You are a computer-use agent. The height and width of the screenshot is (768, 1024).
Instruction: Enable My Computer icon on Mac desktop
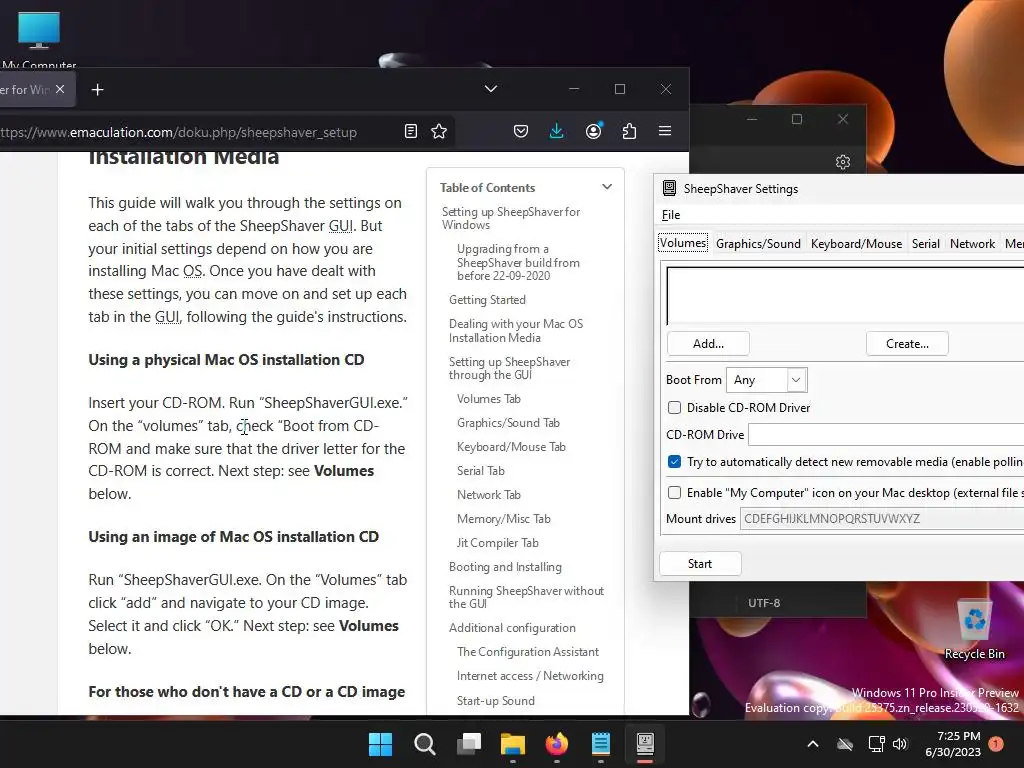pos(675,492)
